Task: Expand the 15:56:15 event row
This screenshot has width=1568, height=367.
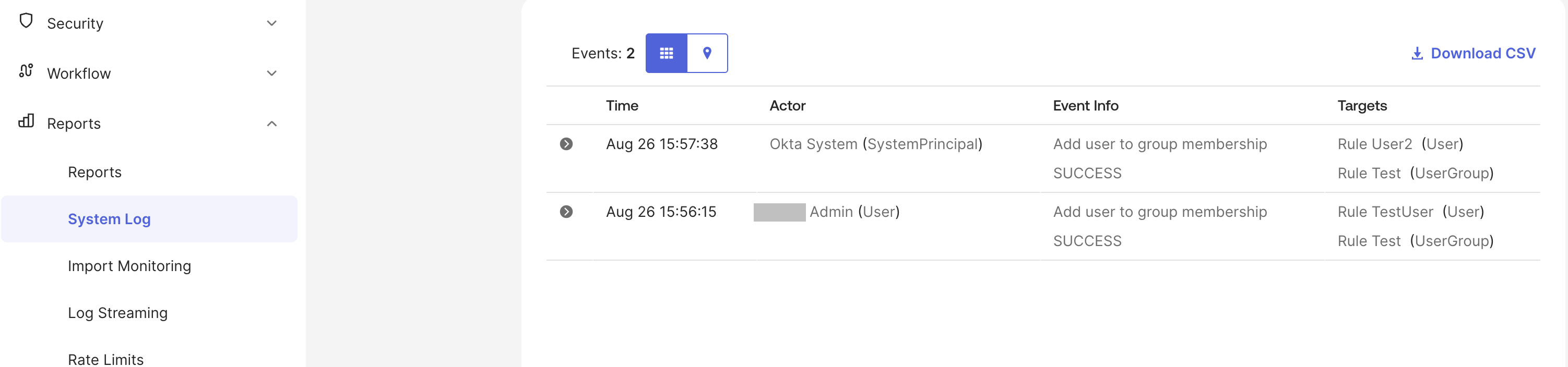Action: [x=566, y=212]
